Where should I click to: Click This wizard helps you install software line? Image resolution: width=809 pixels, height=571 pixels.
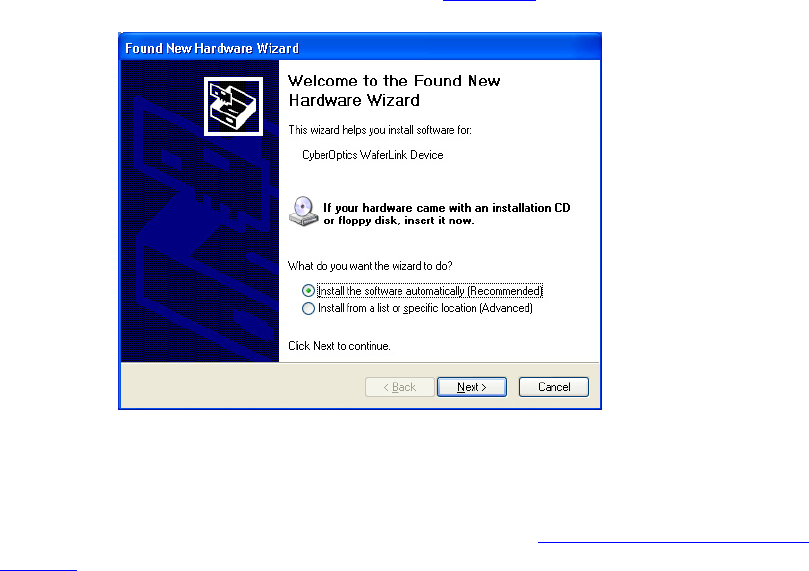380,129
